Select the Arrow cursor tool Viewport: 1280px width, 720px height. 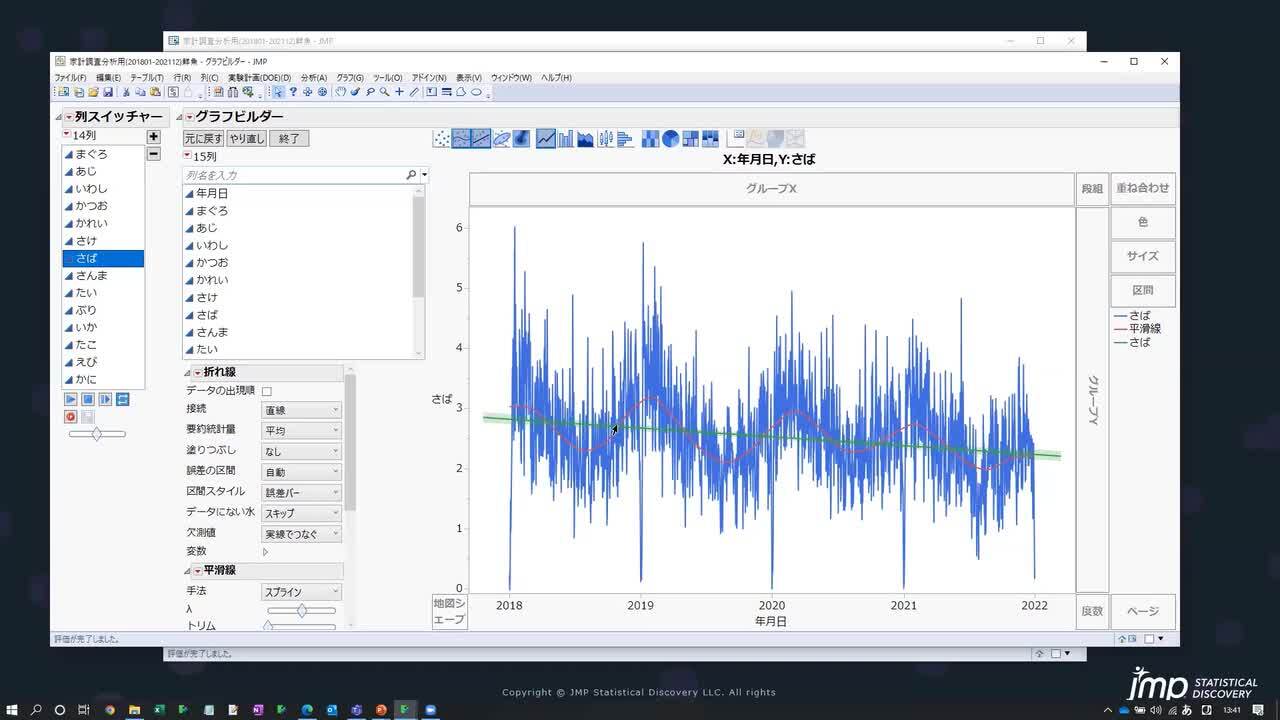pos(278,92)
